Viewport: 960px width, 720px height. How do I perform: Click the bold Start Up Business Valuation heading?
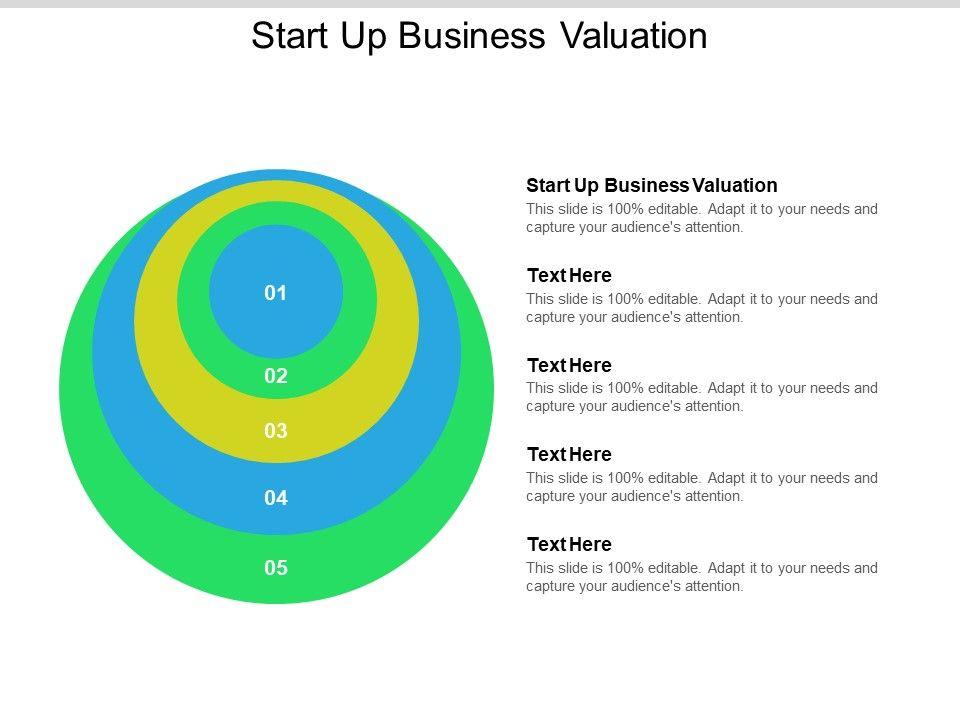coord(651,185)
